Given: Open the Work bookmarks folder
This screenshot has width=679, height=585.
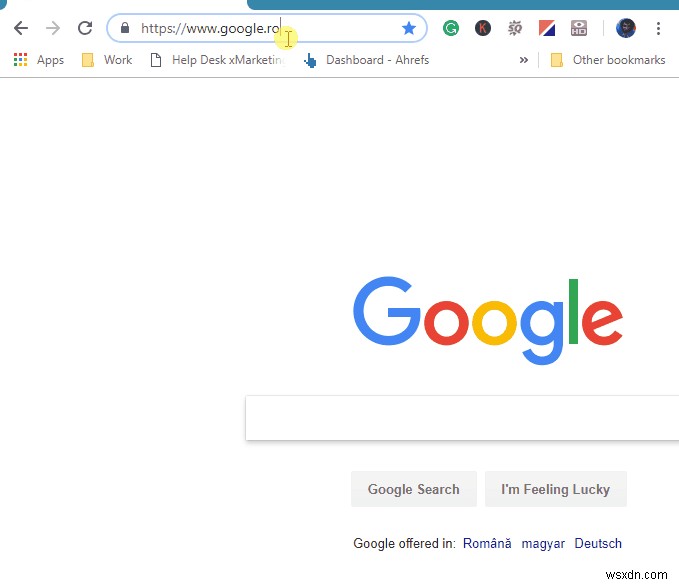Looking at the screenshot, I should pos(107,60).
